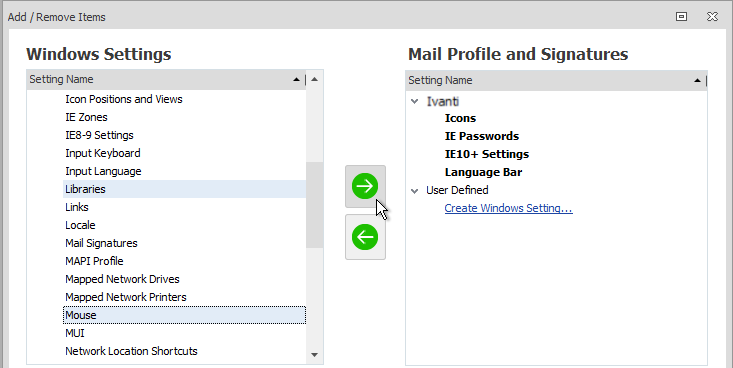Sort Mail Profile list by Setting Name header

tap(556, 80)
